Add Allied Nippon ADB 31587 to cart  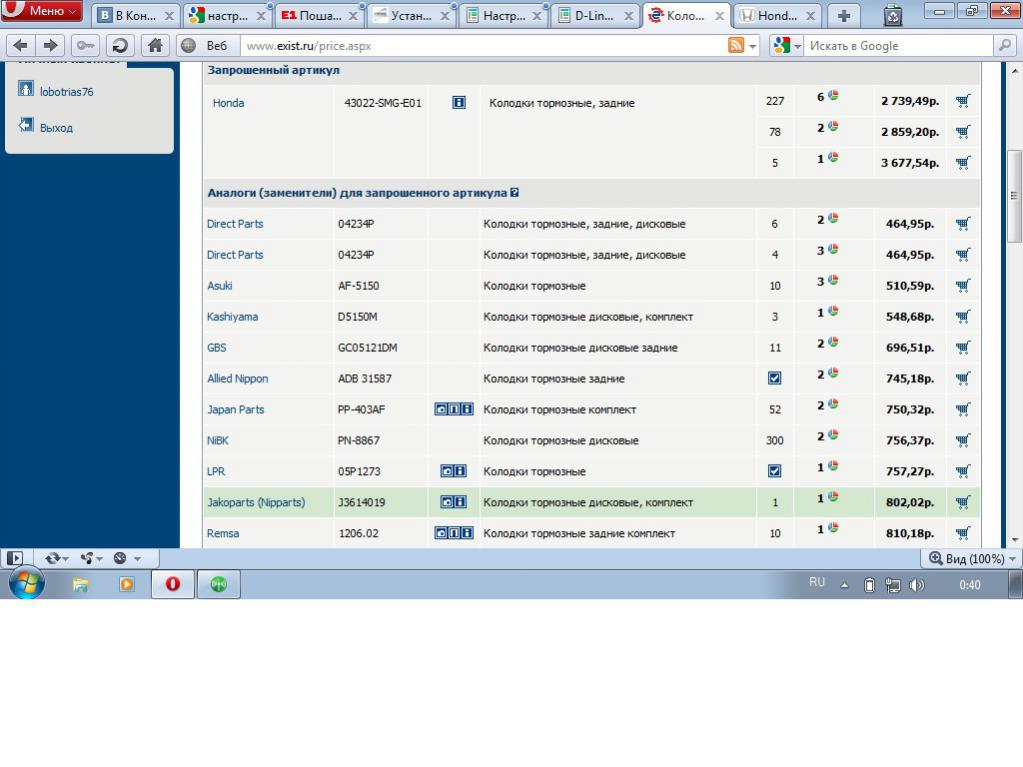(963, 378)
